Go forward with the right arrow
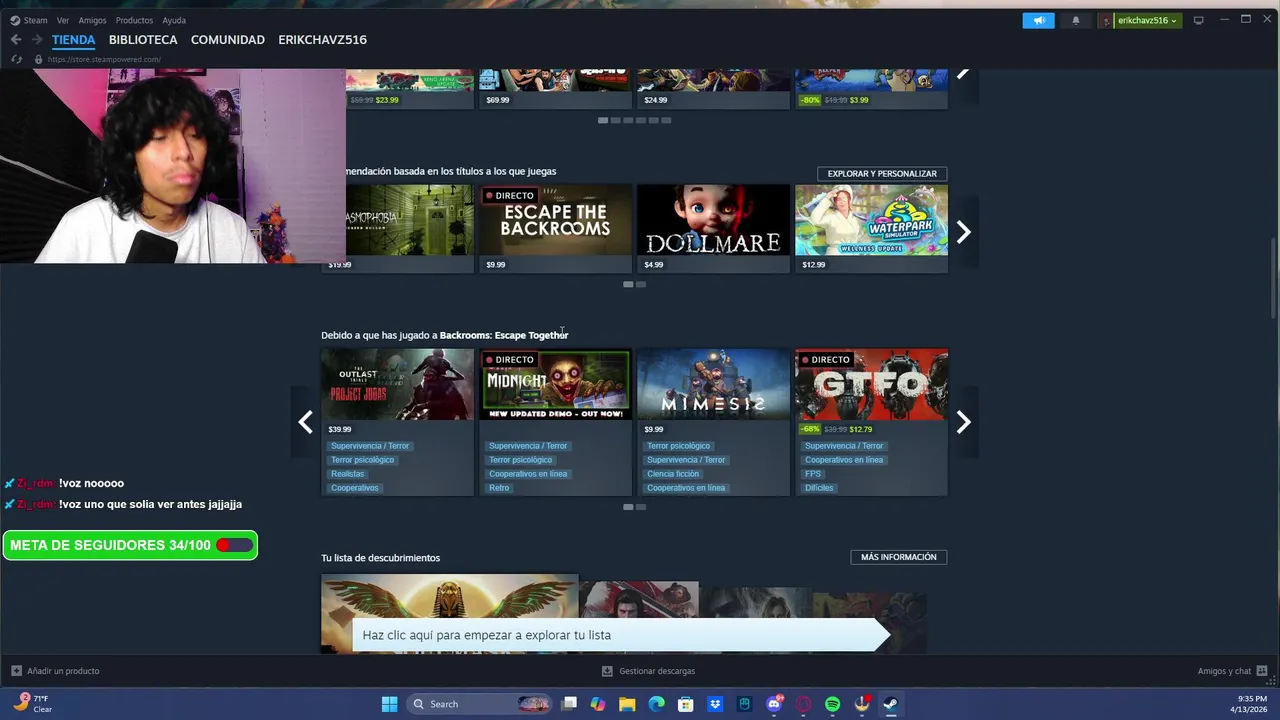This screenshot has width=1280, height=720. pos(37,40)
